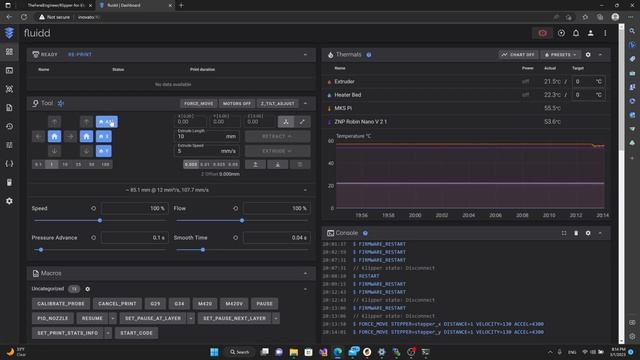Click the FORCE_MOVE button
Viewport: 640px width, 360px height.
[198, 103]
